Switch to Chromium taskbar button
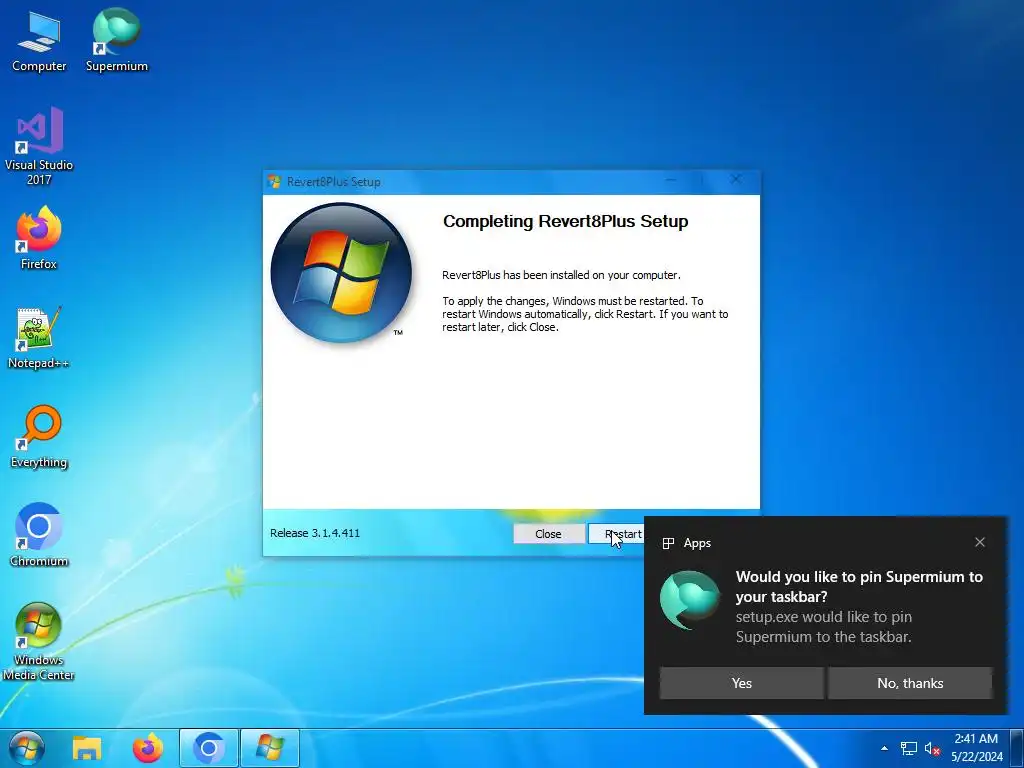 [x=209, y=748]
